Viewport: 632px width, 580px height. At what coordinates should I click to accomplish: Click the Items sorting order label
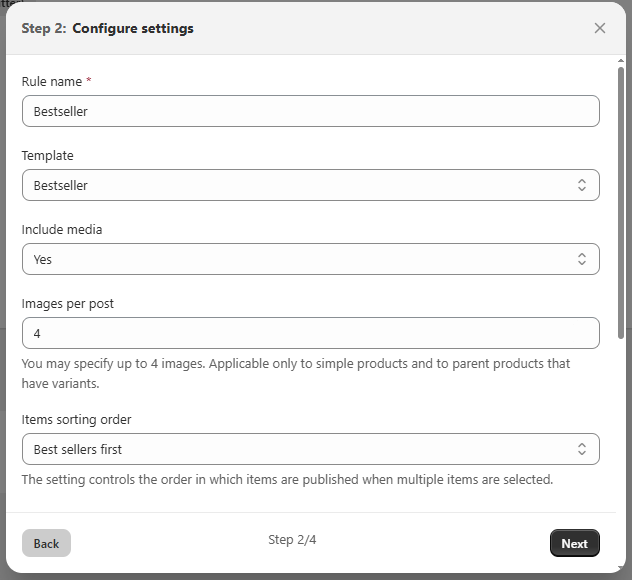[76, 419]
